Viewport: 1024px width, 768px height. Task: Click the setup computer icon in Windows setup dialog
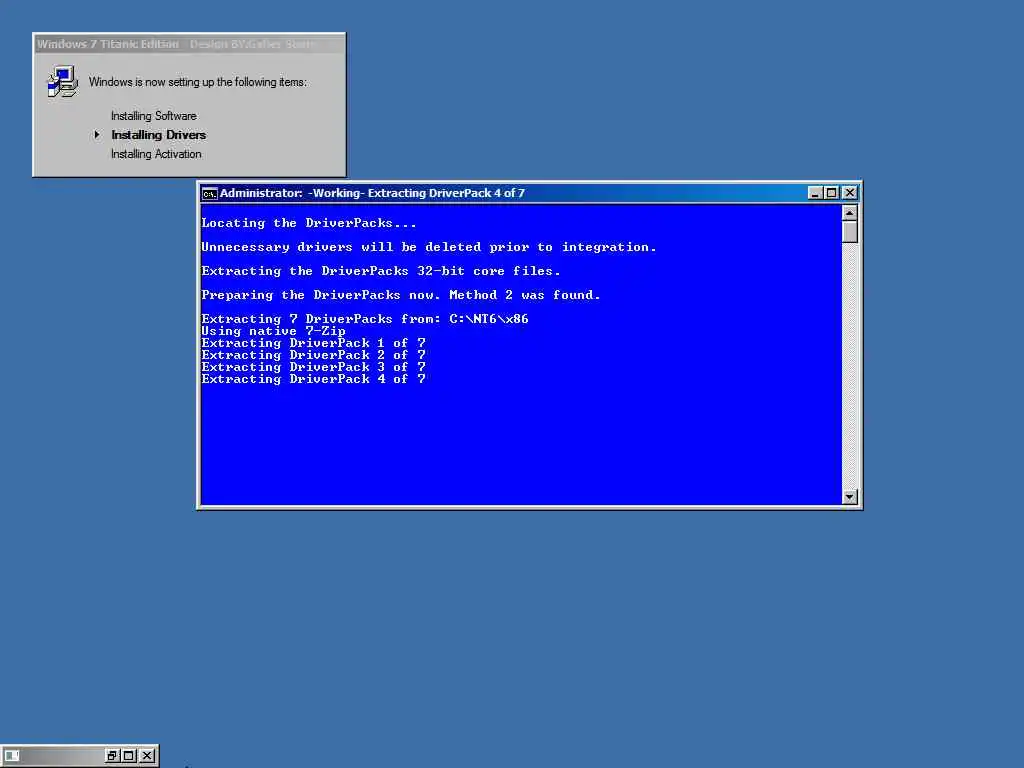coord(63,82)
